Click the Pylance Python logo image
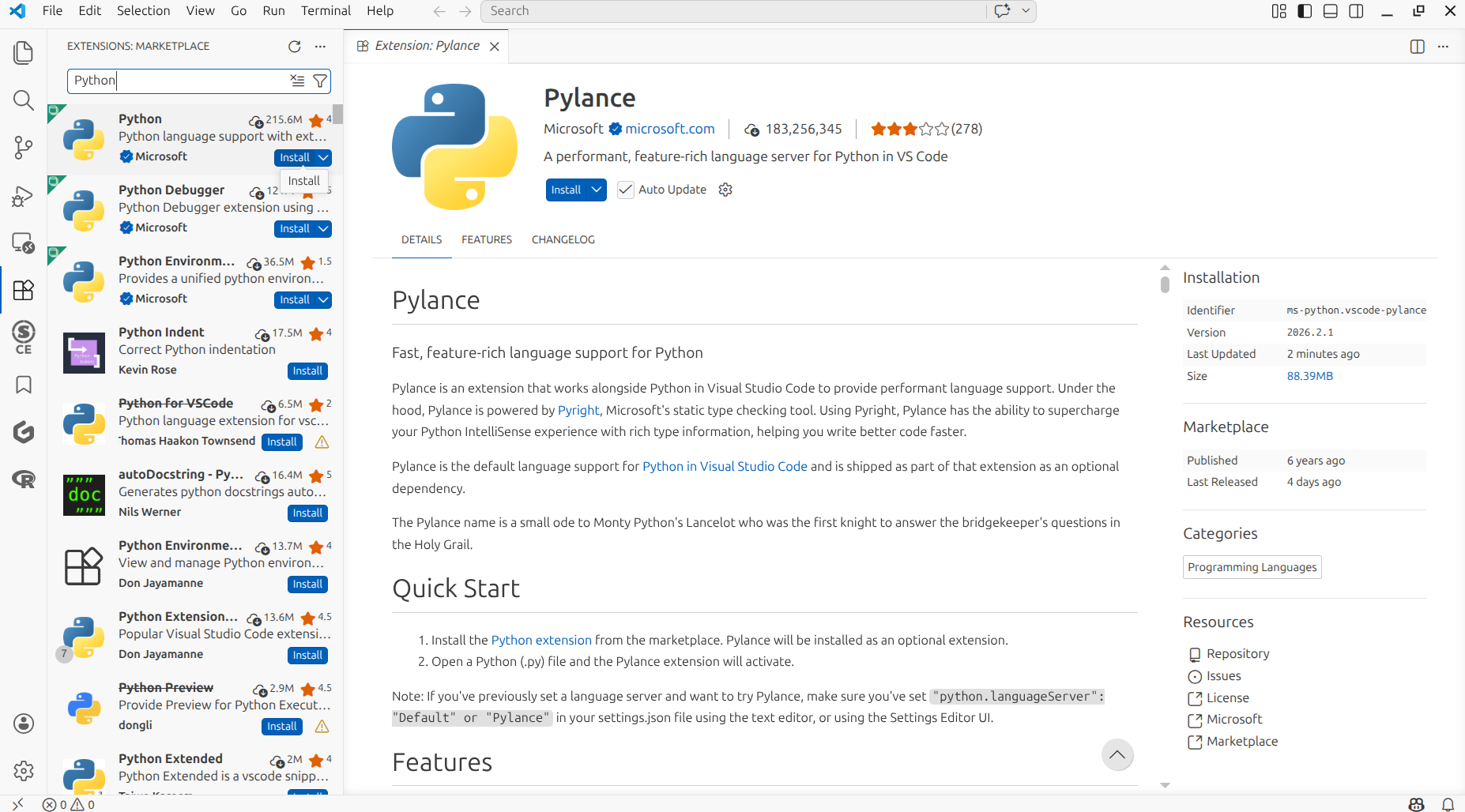Viewport: 1465px width, 812px height. click(x=454, y=147)
